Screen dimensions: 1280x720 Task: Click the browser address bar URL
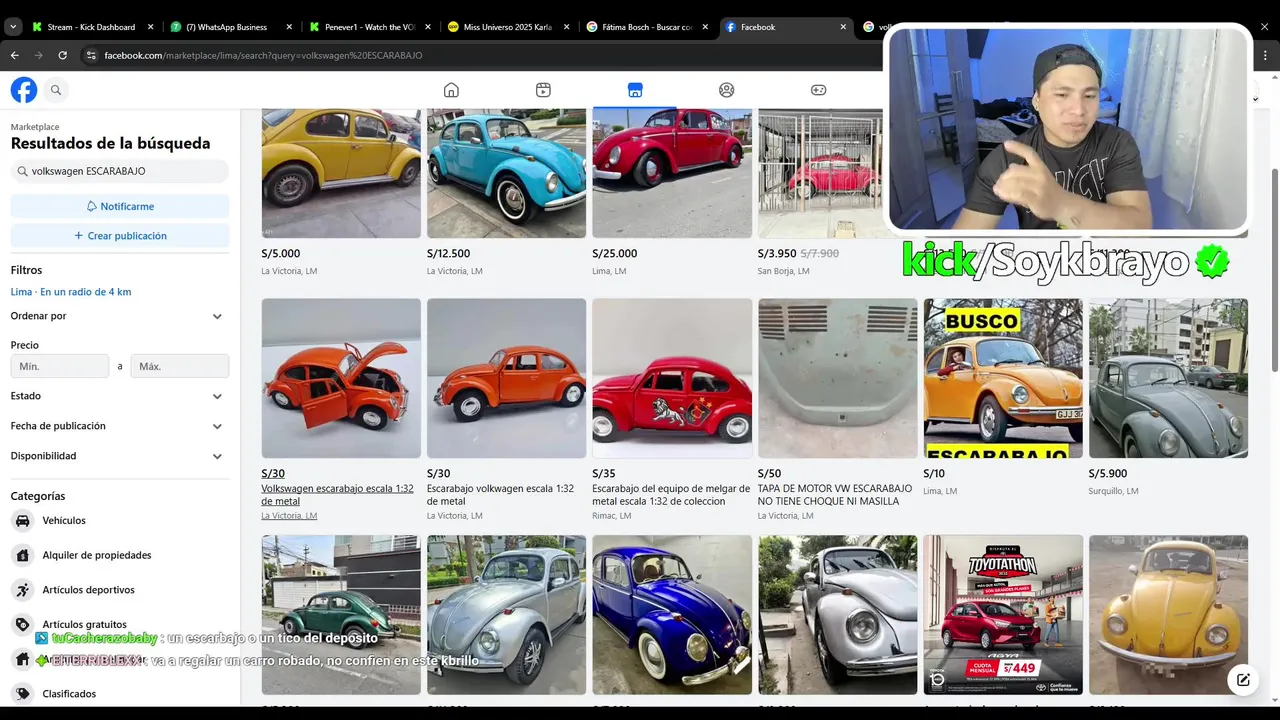263,55
